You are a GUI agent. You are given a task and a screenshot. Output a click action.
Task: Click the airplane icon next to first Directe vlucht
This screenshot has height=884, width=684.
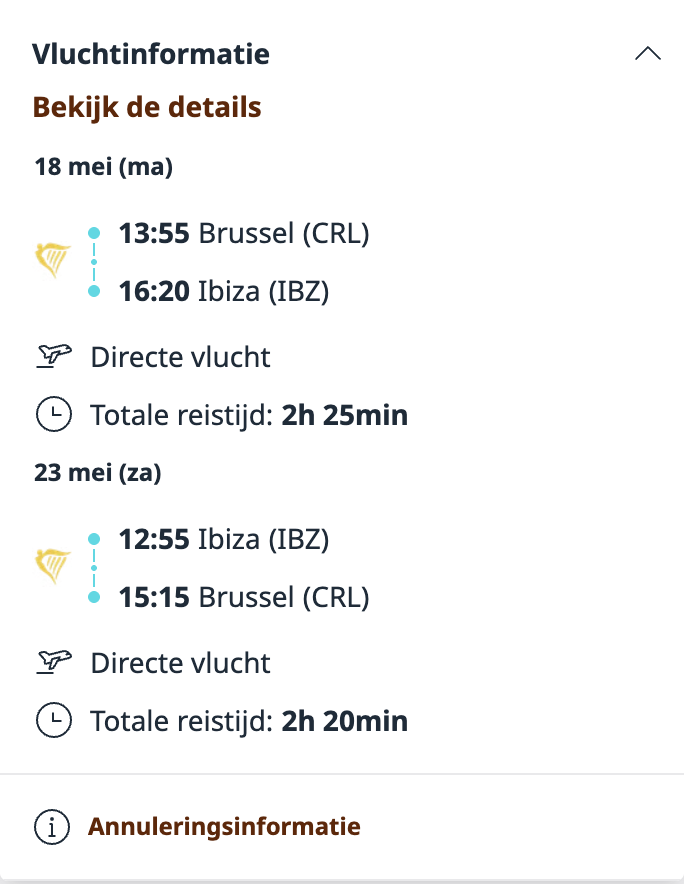click(x=54, y=356)
